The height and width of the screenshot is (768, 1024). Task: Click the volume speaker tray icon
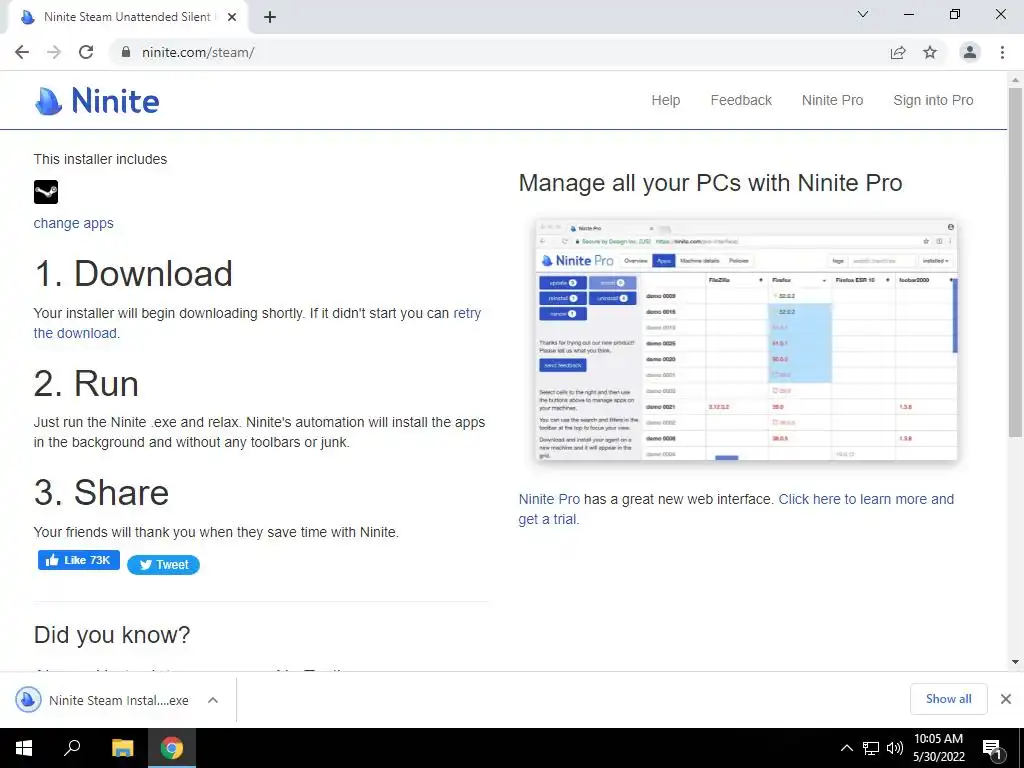click(895, 748)
